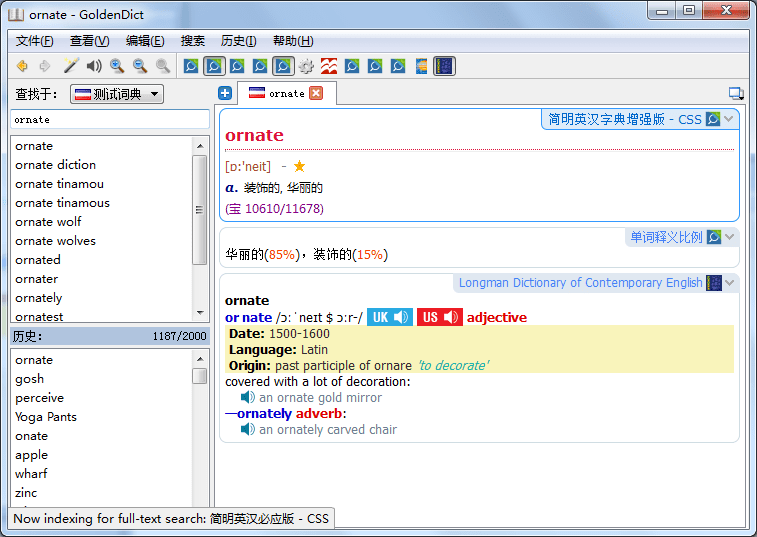757x537 pixels.
Task: Open the 历史(I) menu
Action: point(238,41)
